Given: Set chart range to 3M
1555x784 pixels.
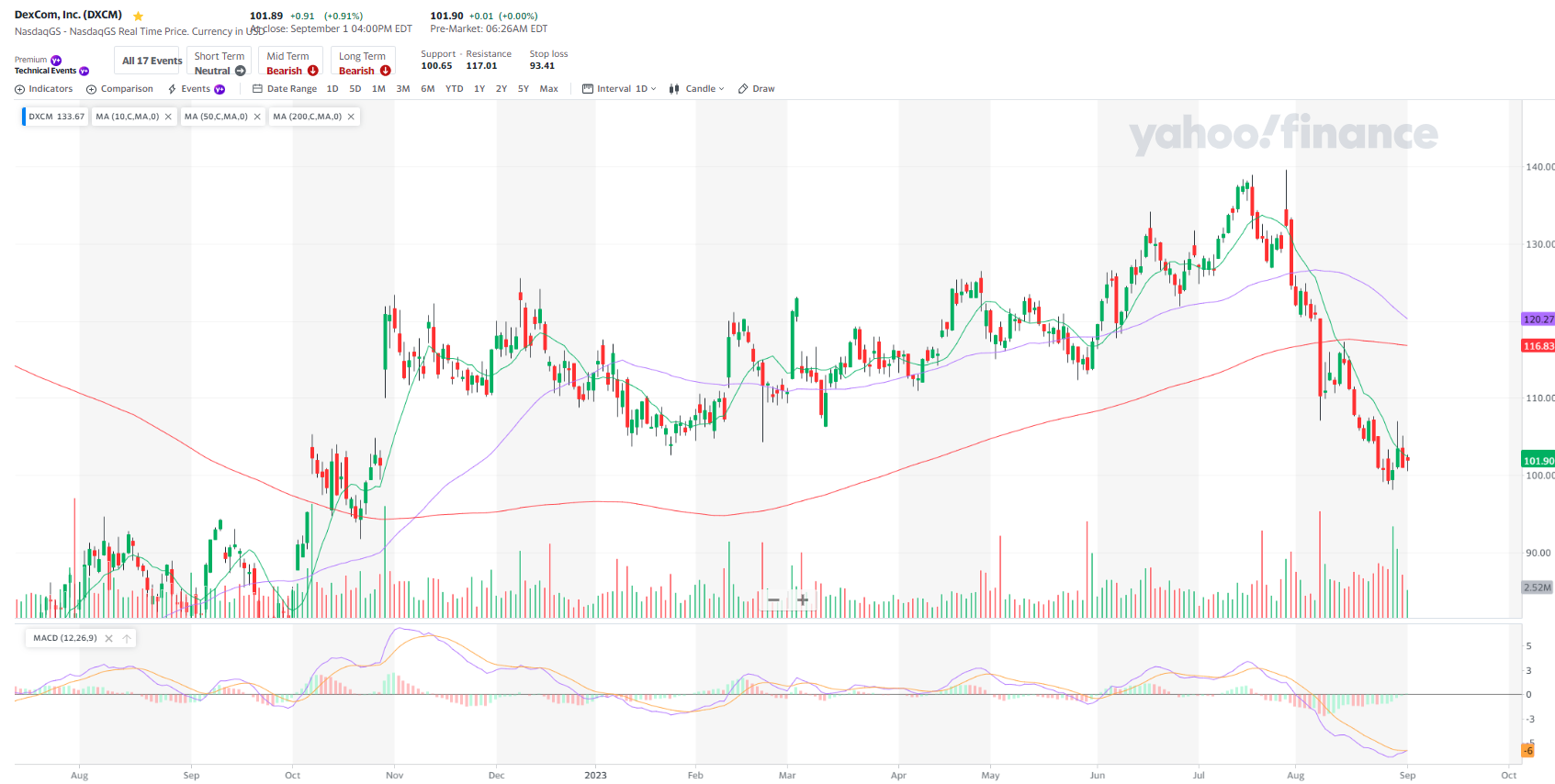Looking at the screenshot, I should click(x=403, y=89).
